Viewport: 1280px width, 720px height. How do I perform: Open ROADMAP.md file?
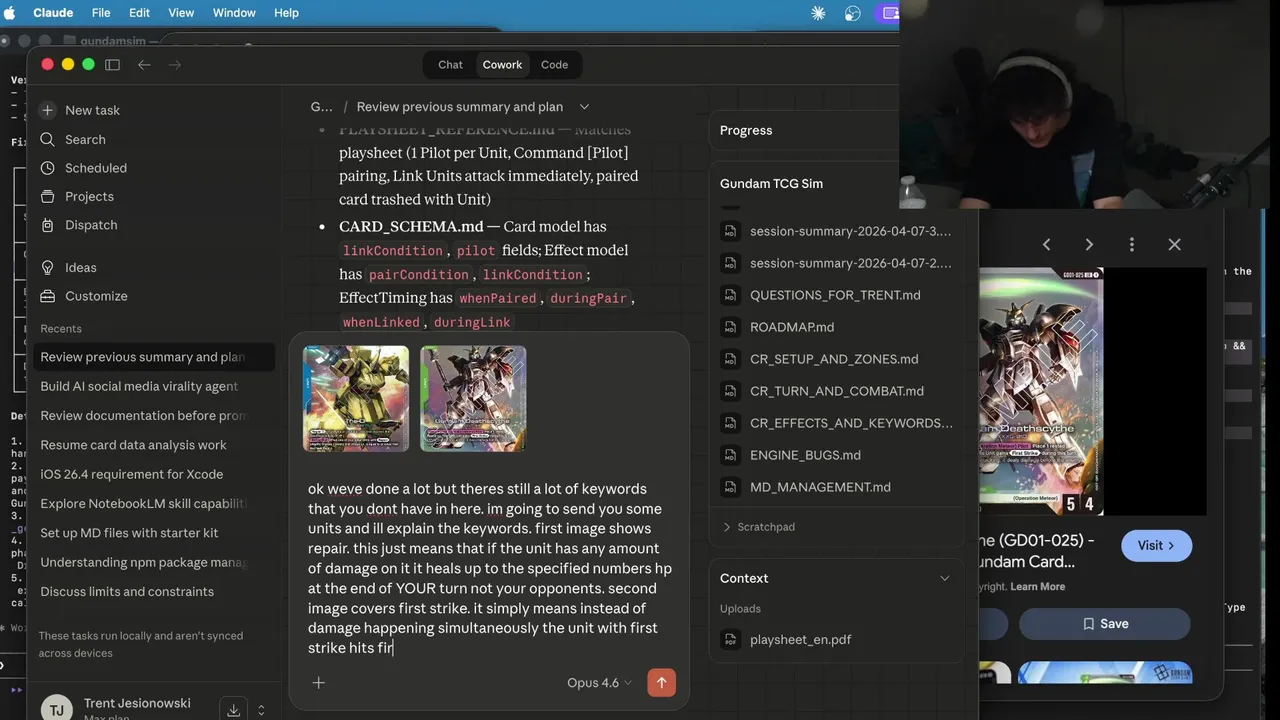[x=791, y=327]
